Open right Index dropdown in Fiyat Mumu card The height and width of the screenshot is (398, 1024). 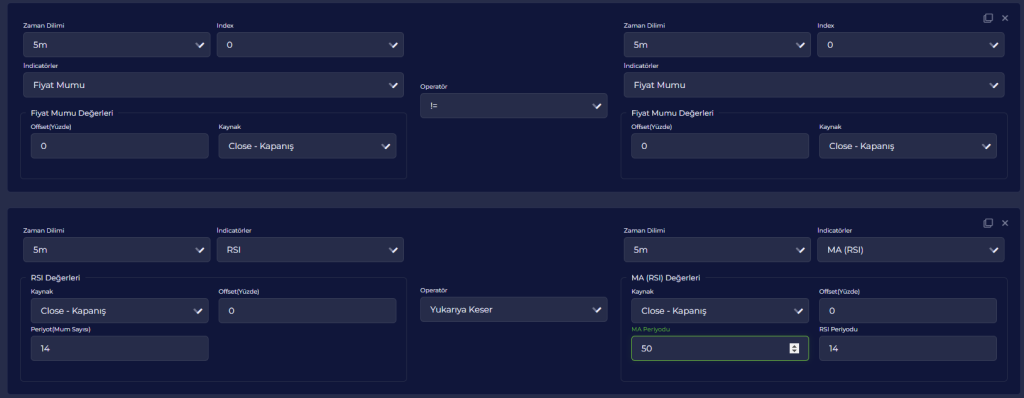click(x=910, y=45)
